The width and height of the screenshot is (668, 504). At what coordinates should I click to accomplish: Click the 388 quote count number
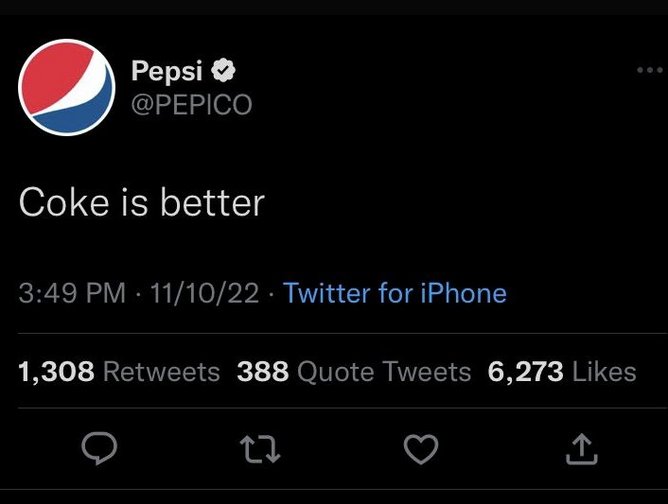263,372
